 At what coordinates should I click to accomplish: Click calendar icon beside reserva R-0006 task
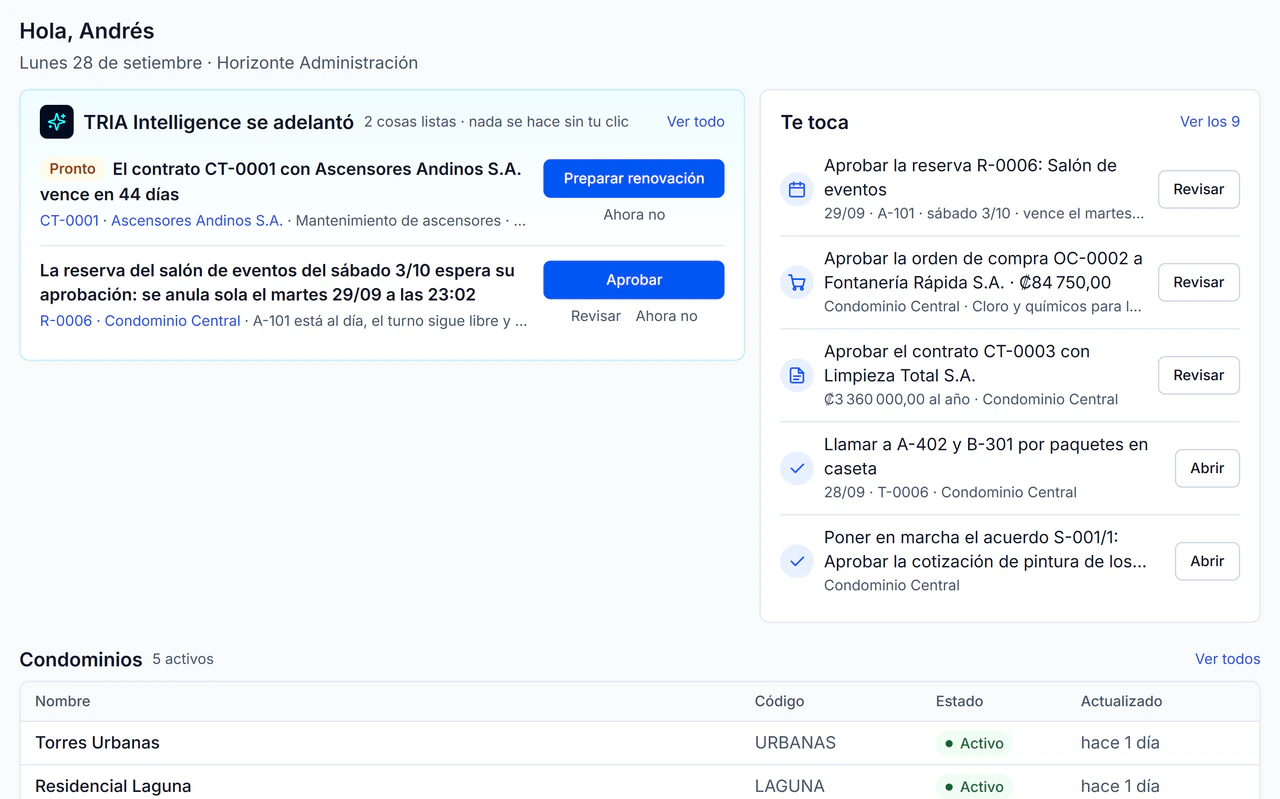point(797,189)
